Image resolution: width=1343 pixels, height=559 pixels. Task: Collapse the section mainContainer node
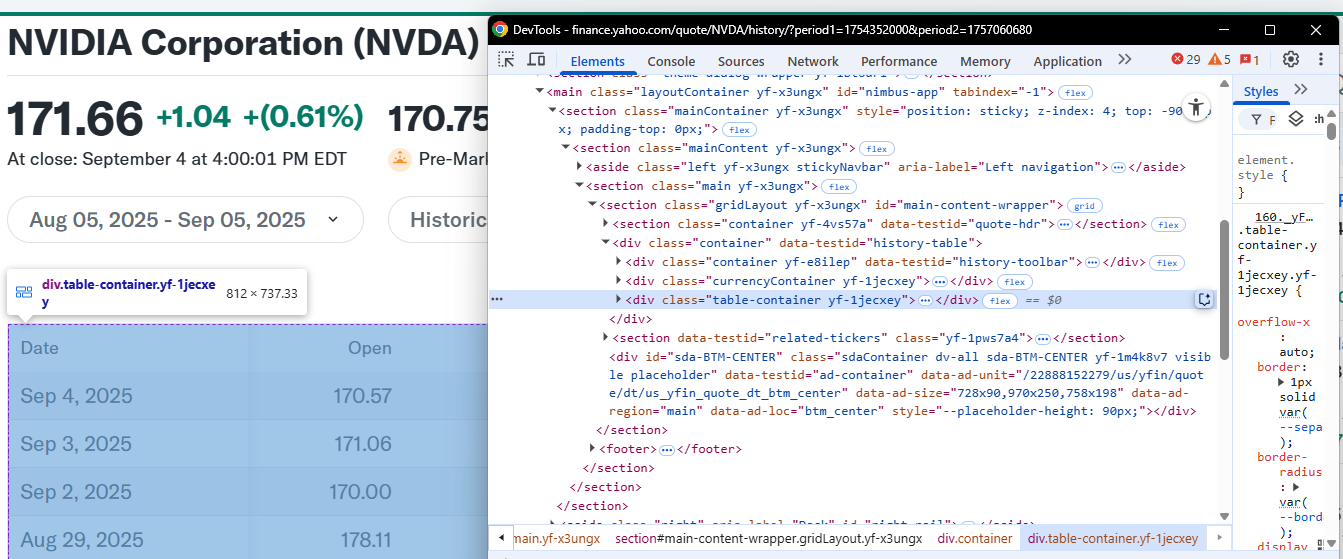click(552, 110)
